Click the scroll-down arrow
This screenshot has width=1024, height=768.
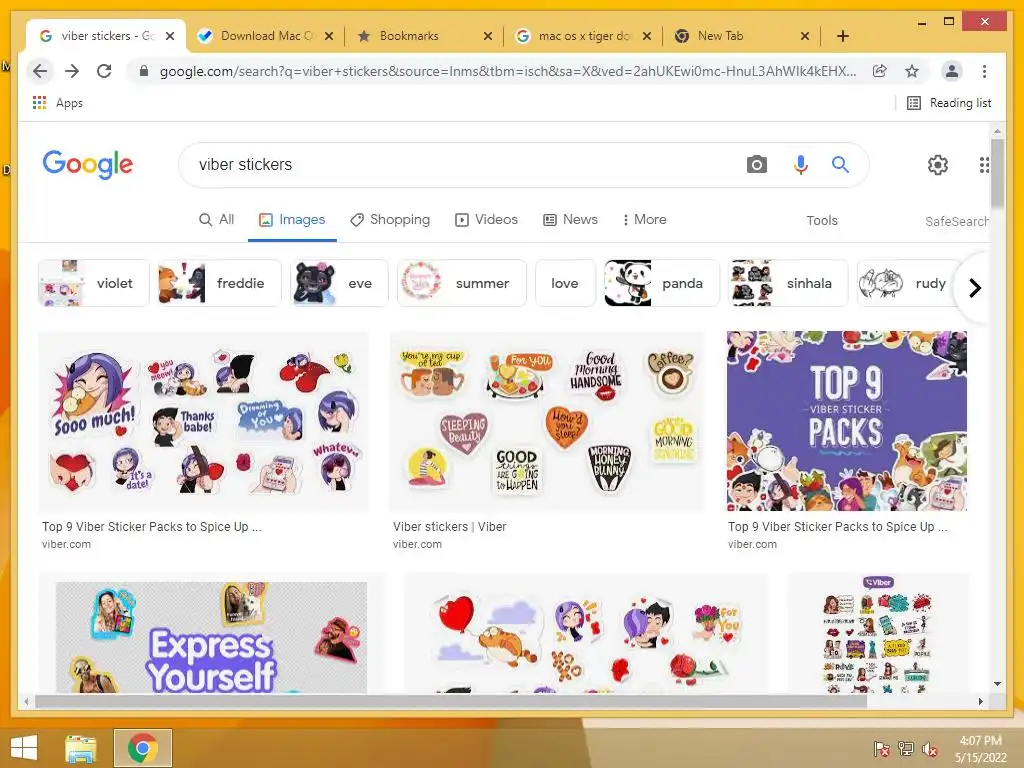997,684
